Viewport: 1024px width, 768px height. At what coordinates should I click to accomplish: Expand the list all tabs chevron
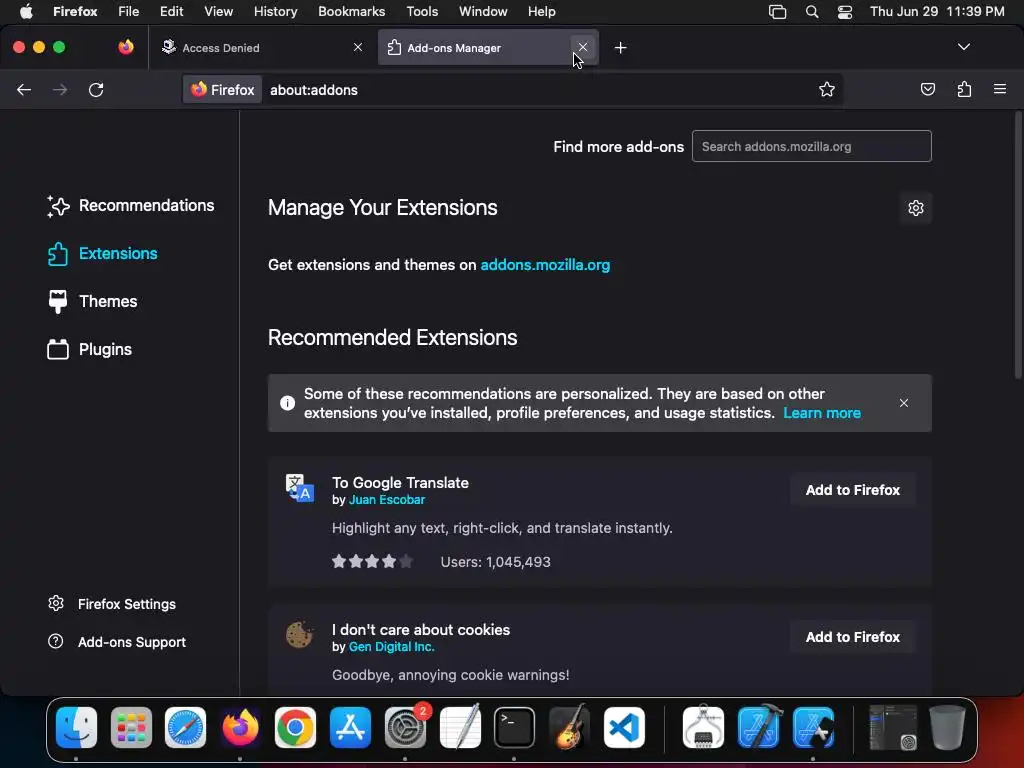[x=964, y=47]
